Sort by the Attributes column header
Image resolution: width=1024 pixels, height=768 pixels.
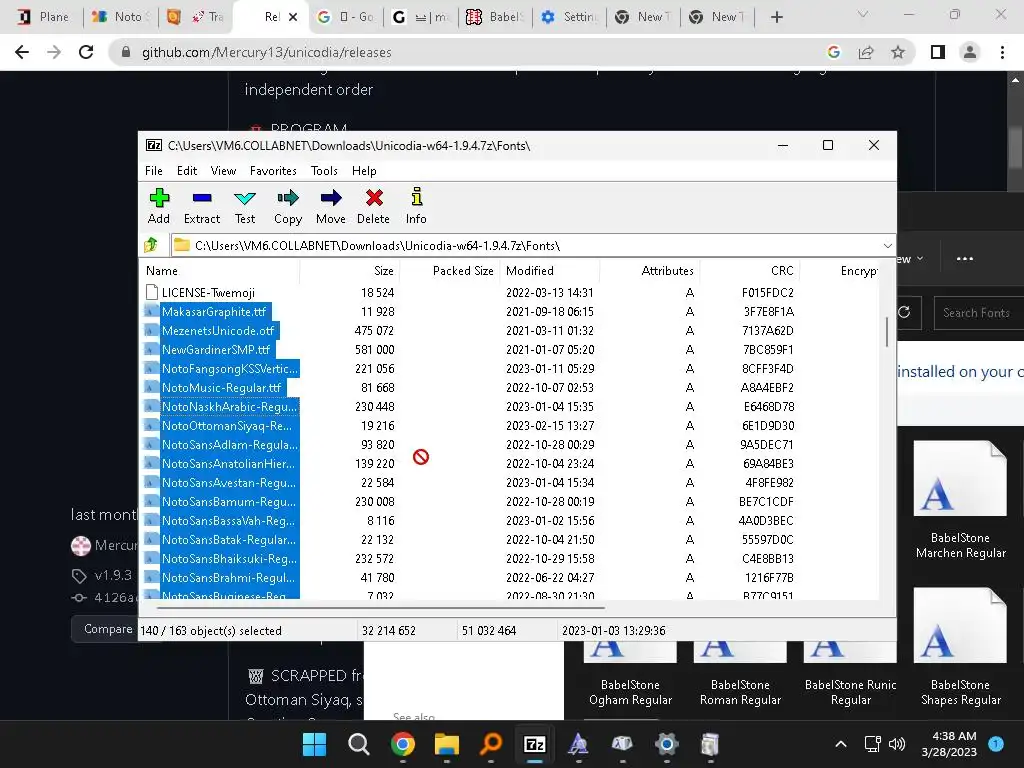650,270
